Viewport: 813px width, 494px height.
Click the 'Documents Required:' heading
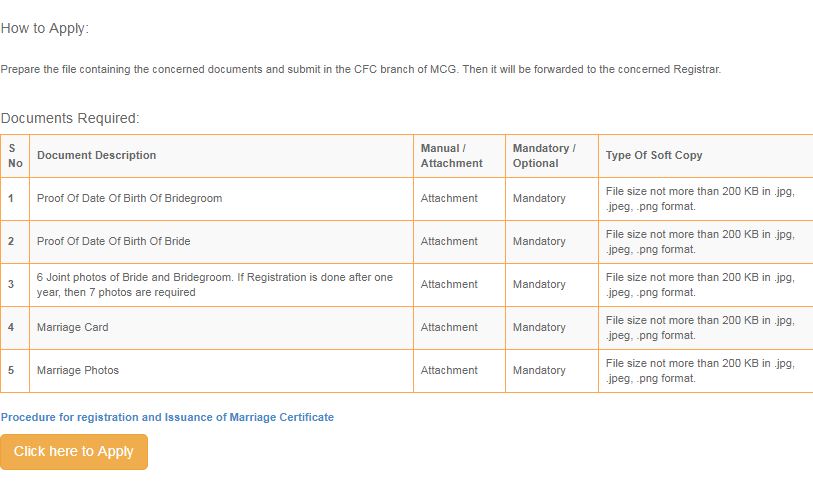[70, 118]
